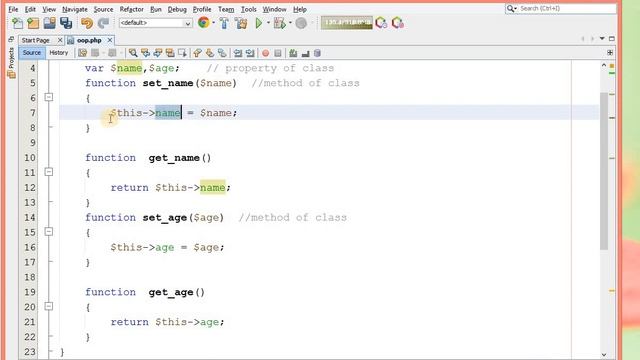Image resolution: width=640 pixels, height=360 pixels.
Task: Open the Debug Project dropdown arrow
Action: tap(290, 23)
